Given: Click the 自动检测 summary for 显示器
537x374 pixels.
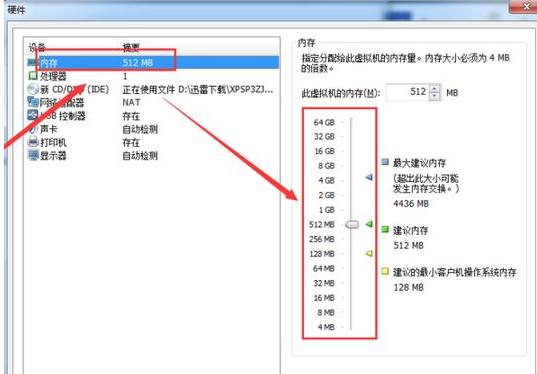Looking at the screenshot, I should pyautogui.click(x=140, y=156).
